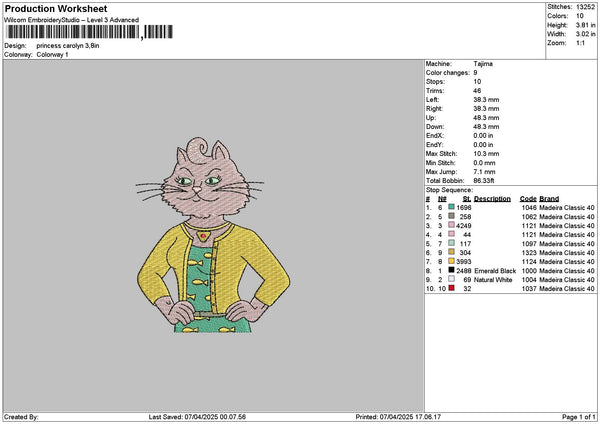Click the Natural White thread swatch
Image resolution: width=600 pixels, height=424 pixels.
[451, 279]
